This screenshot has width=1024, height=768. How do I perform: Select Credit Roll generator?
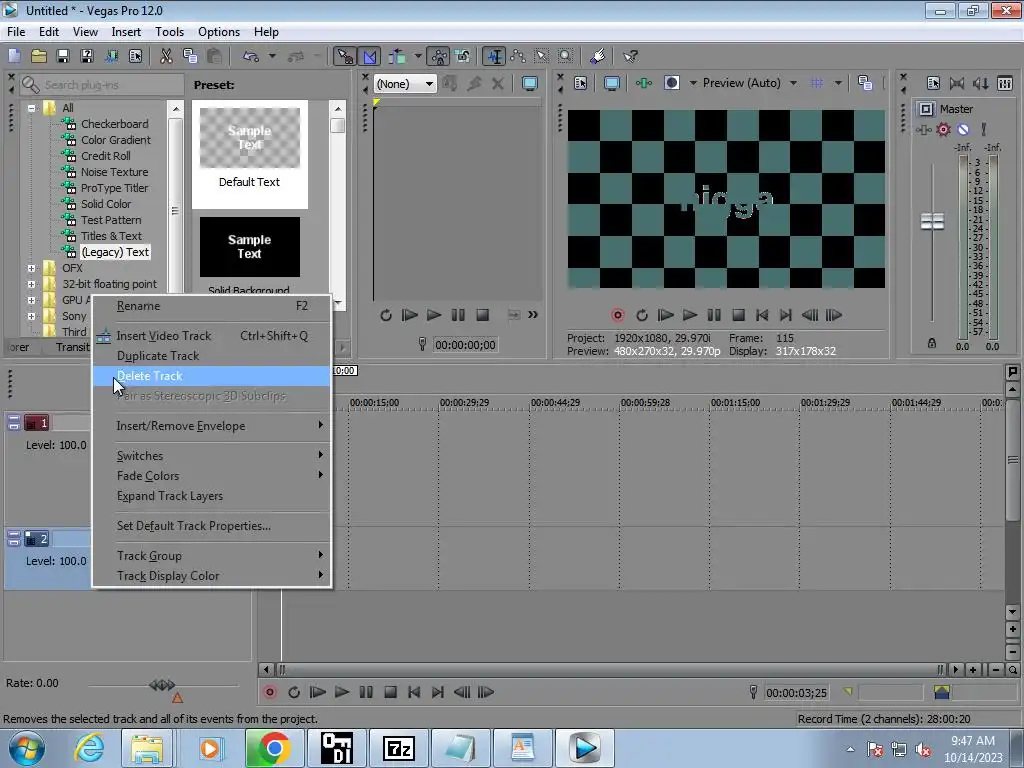(106, 156)
